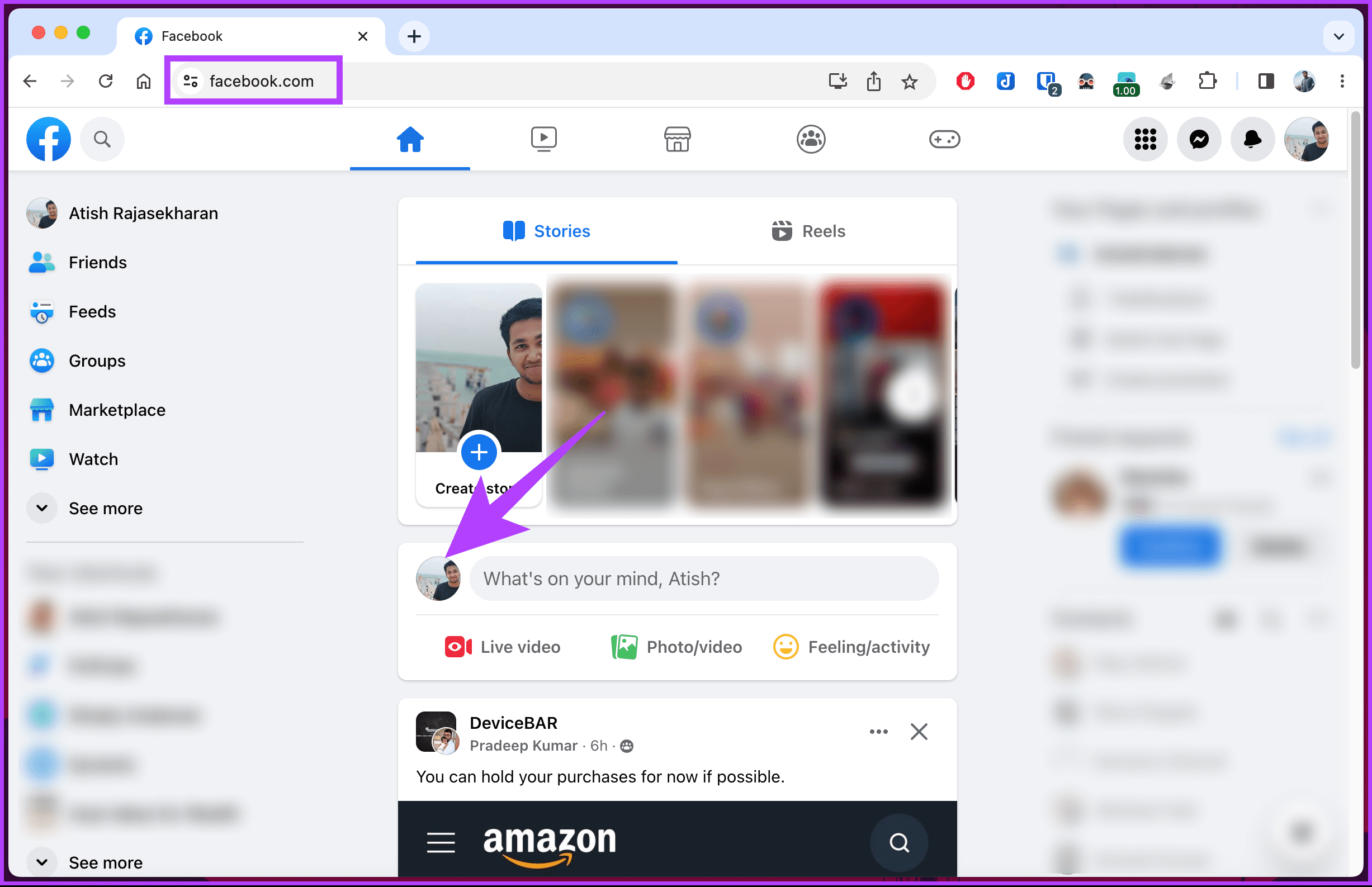
Task: Open a new browser tab
Action: pos(414,36)
